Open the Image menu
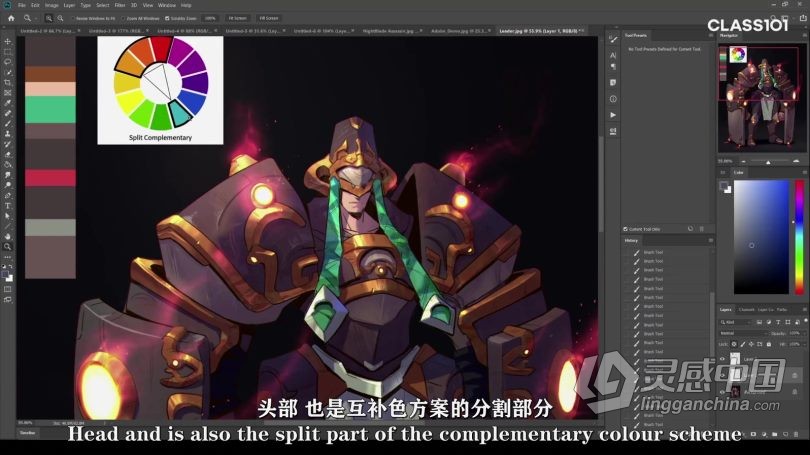This screenshot has width=810, height=455. point(52,5)
